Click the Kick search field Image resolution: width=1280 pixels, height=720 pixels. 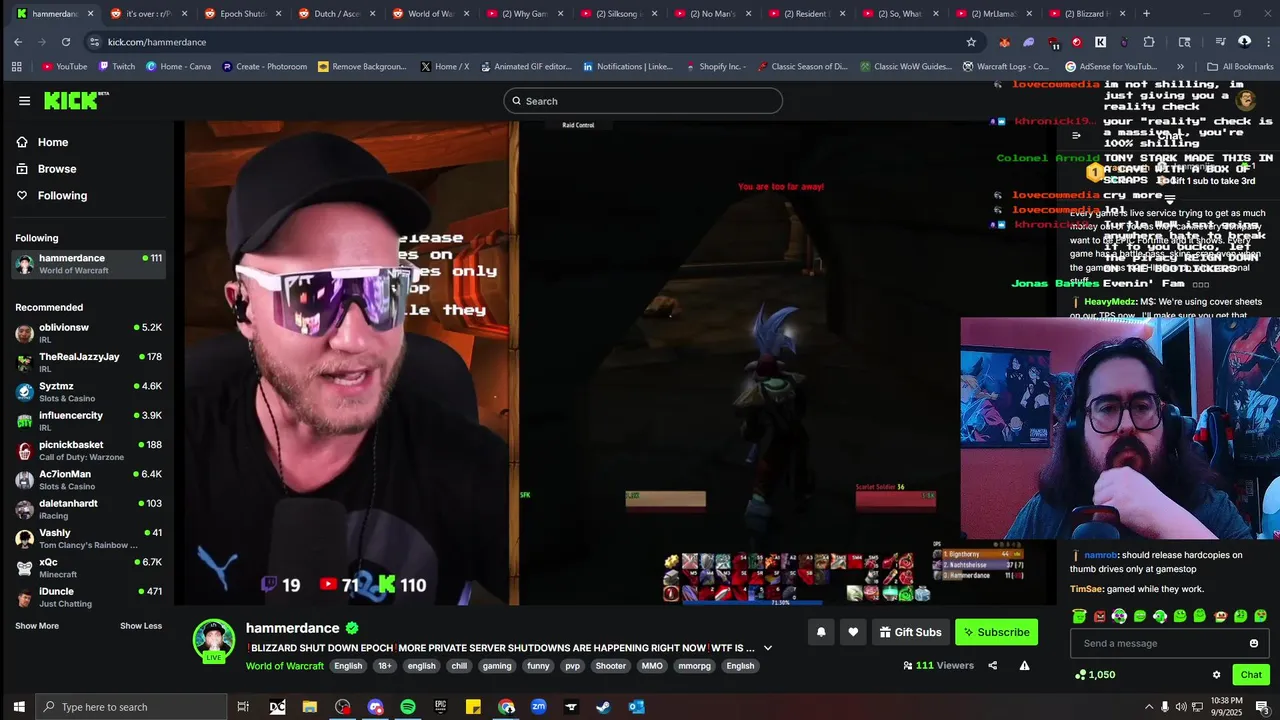tap(642, 101)
